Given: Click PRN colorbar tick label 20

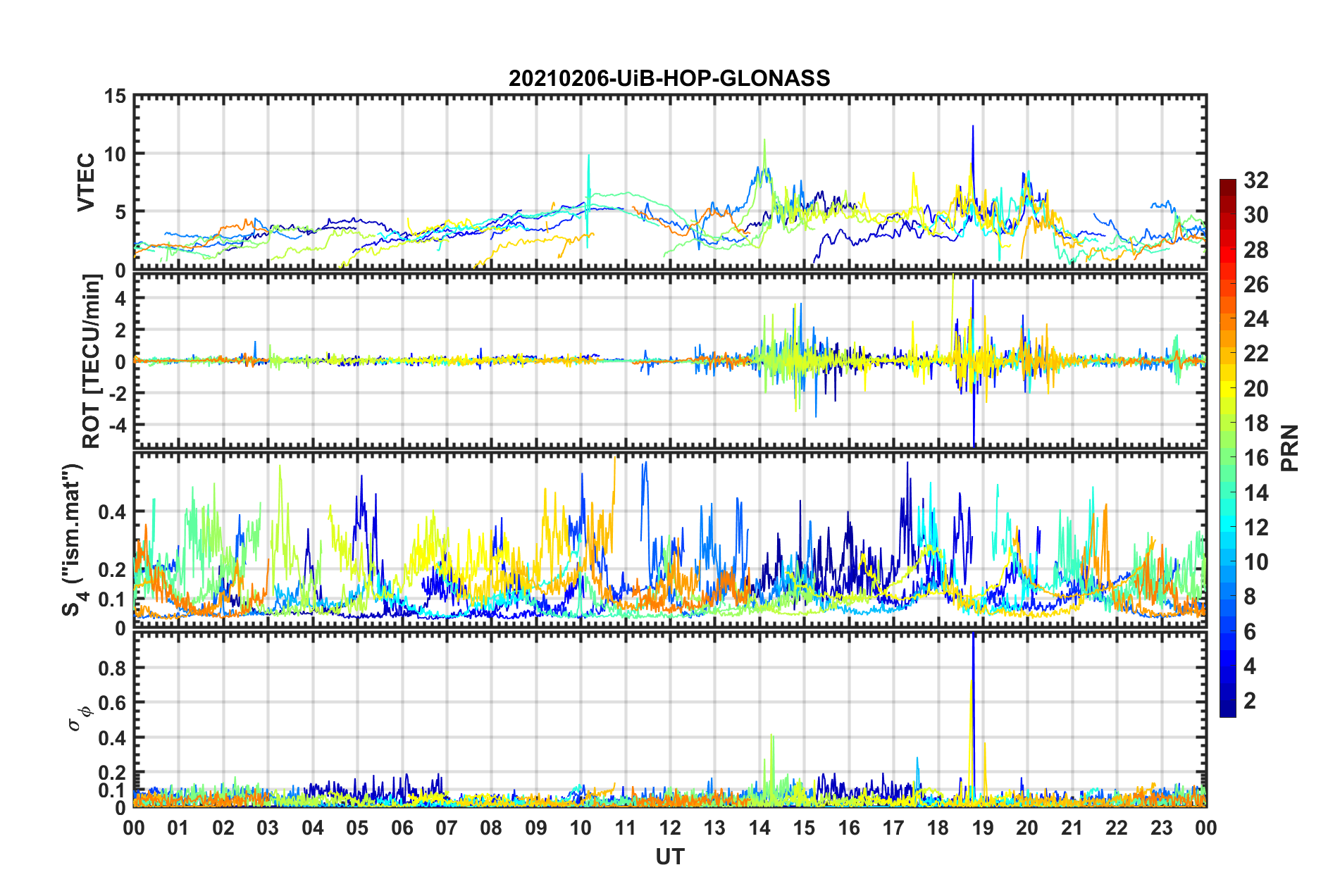Looking at the screenshot, I should 1255,389.
